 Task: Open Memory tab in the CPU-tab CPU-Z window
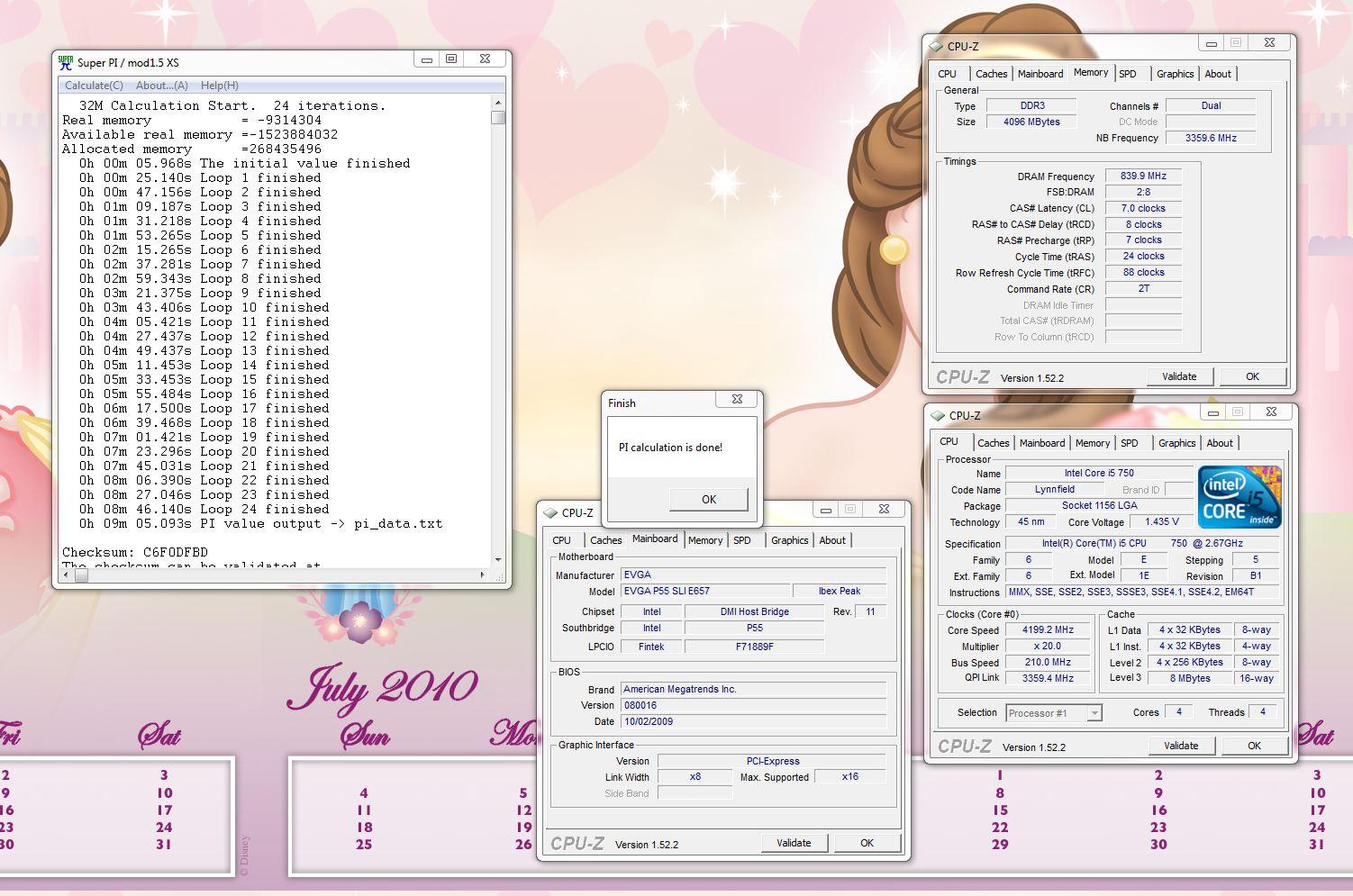[1093, 443]
